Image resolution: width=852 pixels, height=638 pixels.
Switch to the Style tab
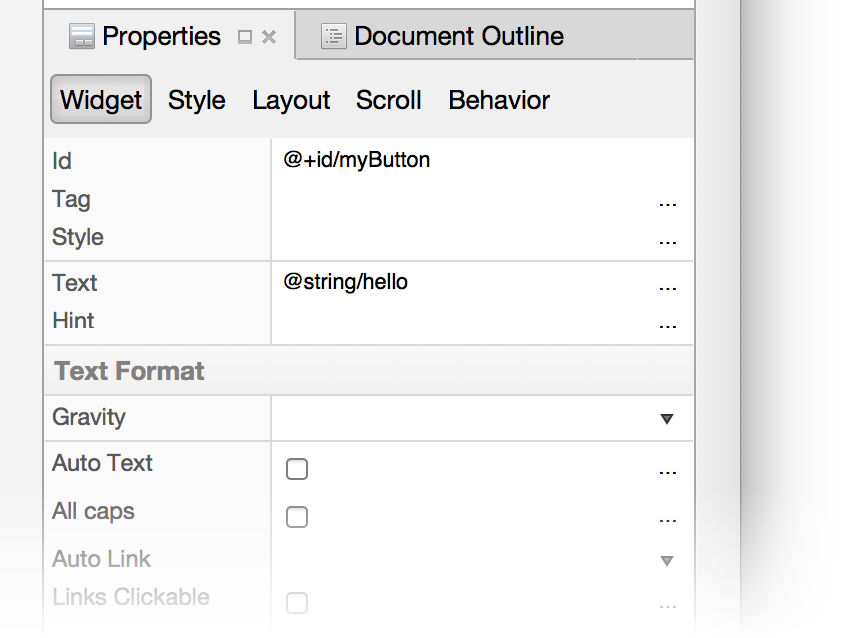[196, 100]
